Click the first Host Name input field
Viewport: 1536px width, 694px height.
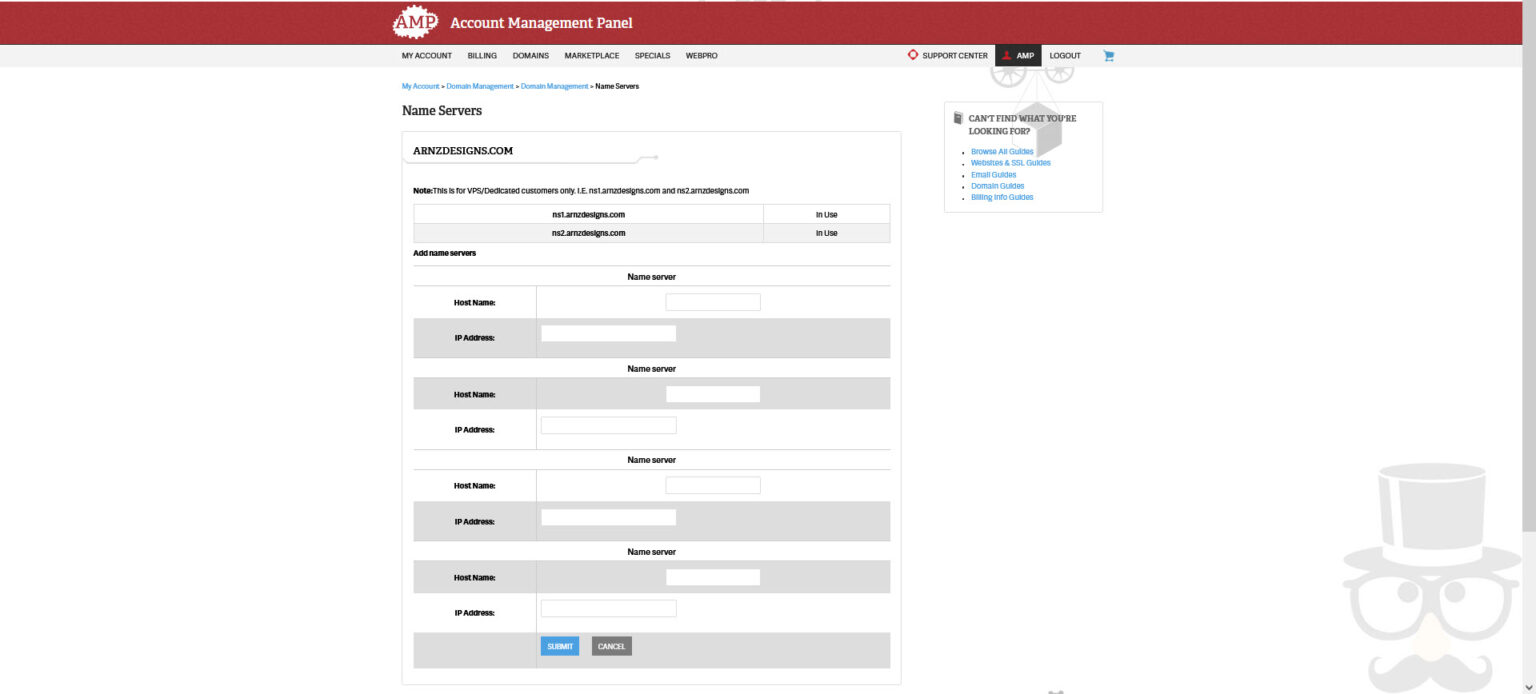coord(713,301)
